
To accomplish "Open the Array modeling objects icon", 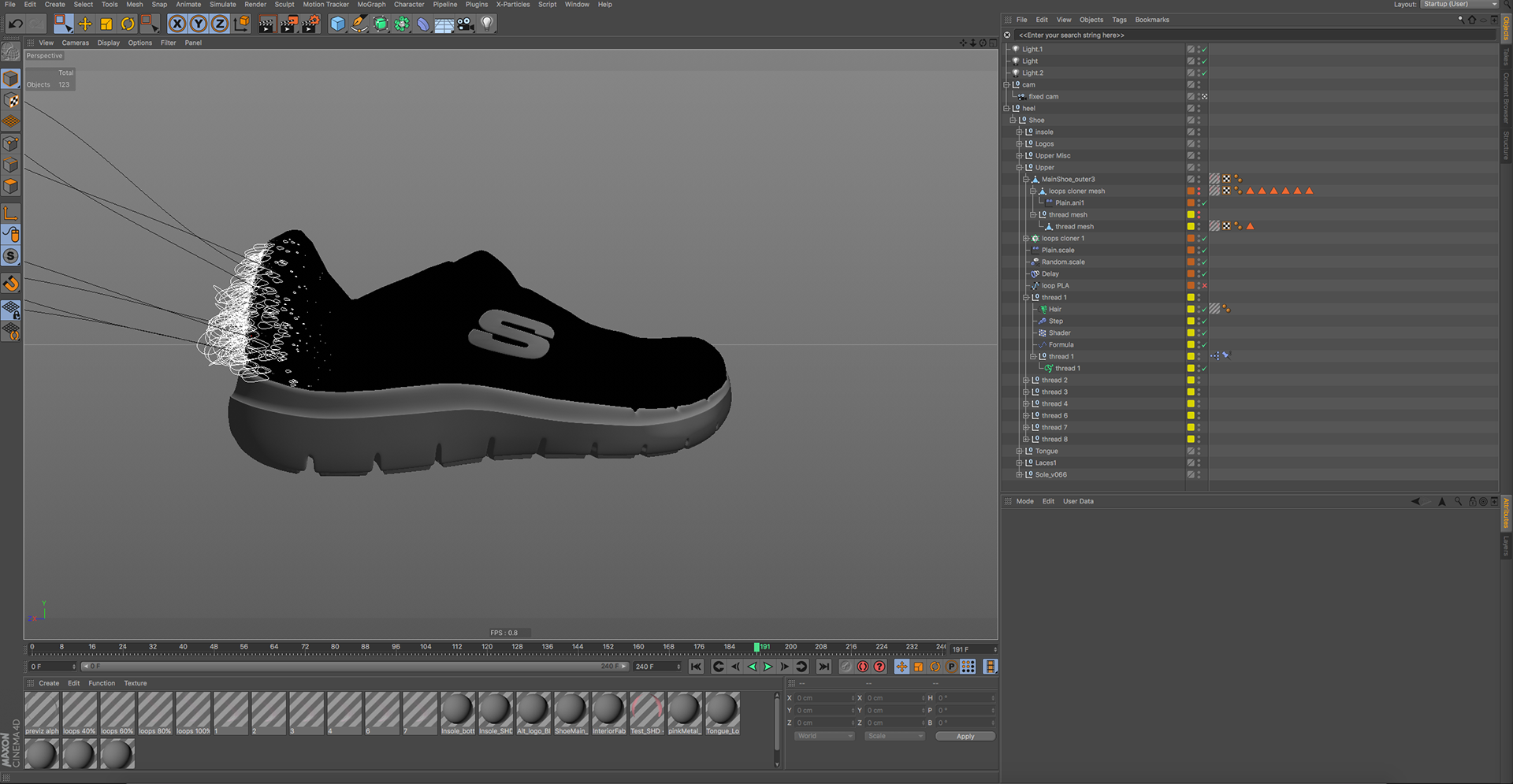I will [402, 24].
